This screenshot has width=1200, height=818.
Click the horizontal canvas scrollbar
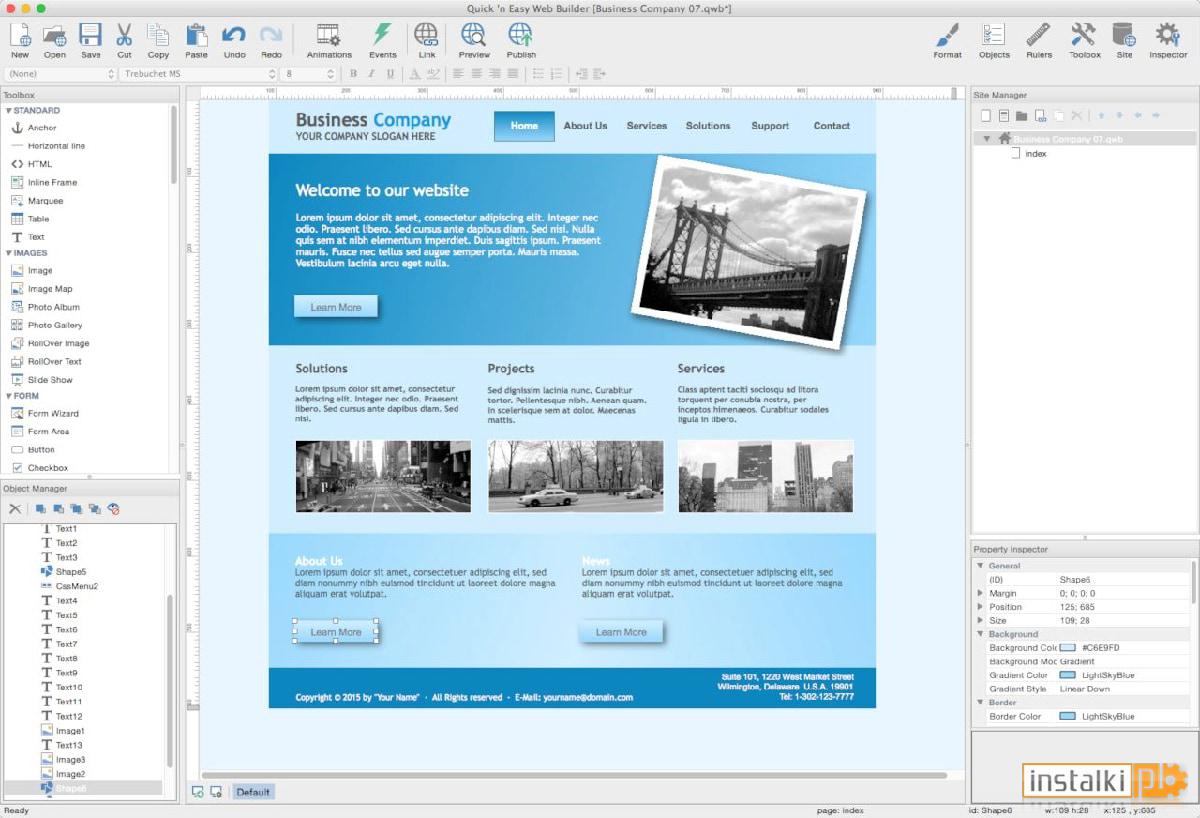(x=574, y=775)
